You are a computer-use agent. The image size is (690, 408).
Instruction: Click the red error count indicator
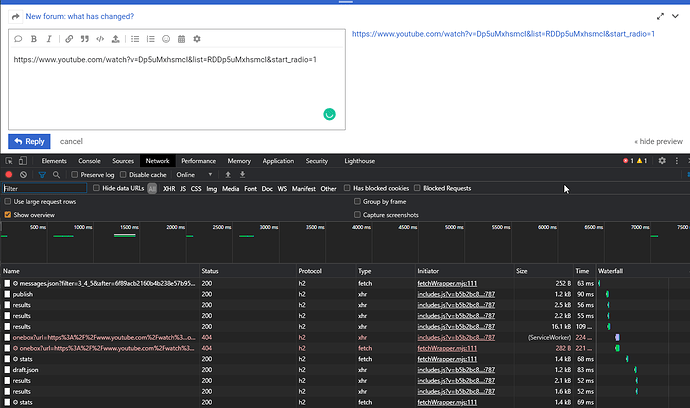point(628,161)
